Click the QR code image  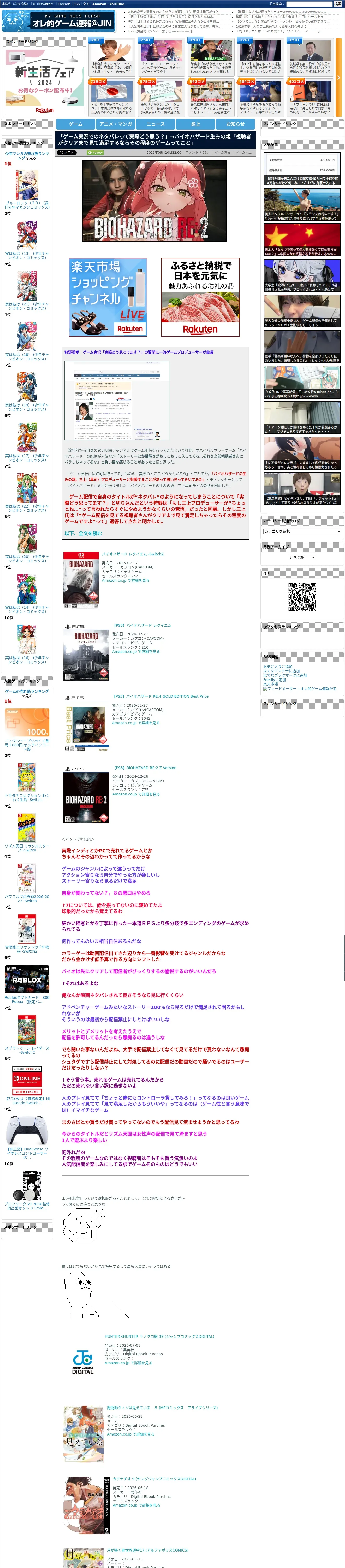click(x=302, y=597)
